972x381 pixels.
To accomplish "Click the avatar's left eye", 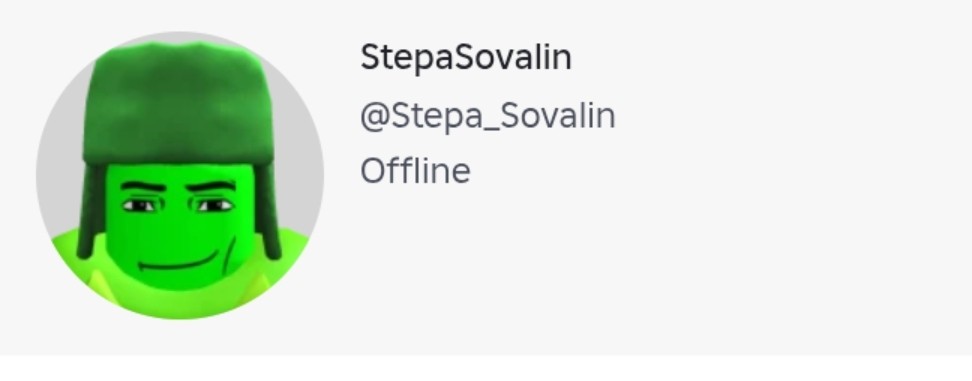I will [141, 205].
